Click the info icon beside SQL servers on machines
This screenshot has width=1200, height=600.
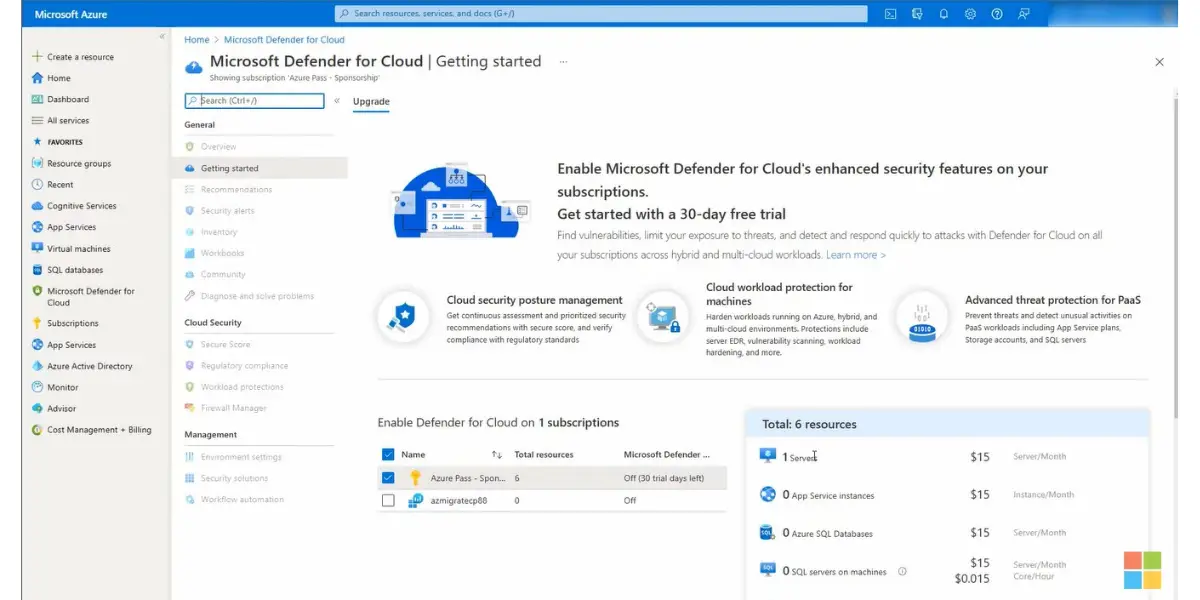click(x=902, y=572)
